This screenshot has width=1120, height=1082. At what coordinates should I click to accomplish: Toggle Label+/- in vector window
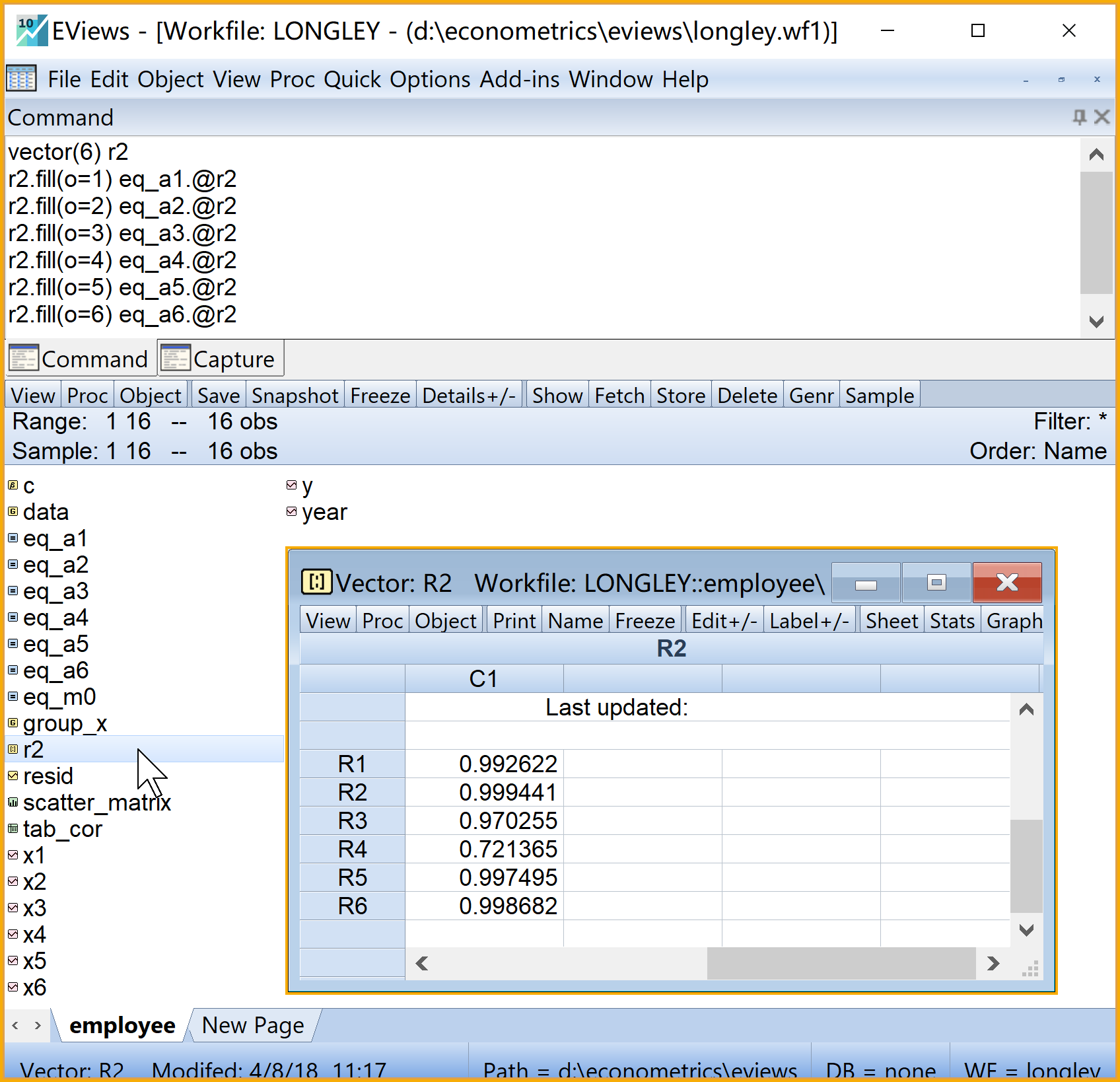(x=809, y=621)
